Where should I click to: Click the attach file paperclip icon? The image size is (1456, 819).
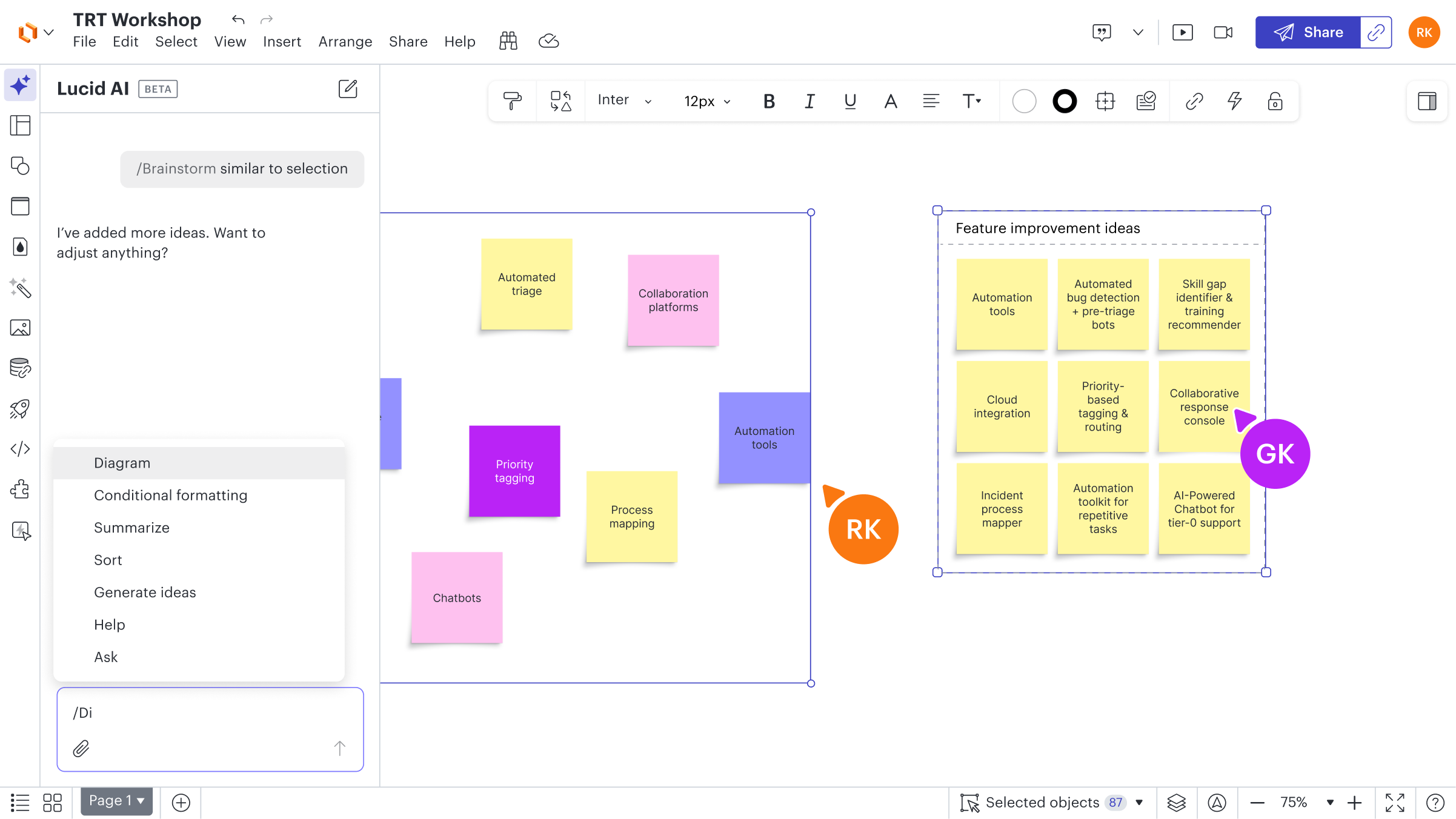81,749
